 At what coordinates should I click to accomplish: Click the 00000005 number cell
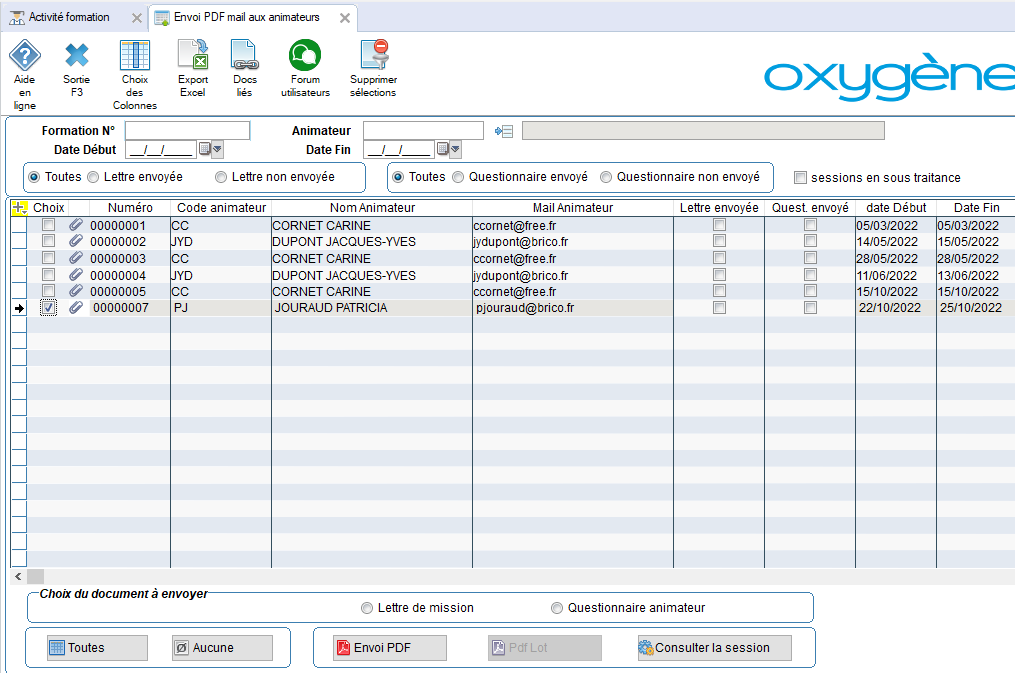[129, 291]
